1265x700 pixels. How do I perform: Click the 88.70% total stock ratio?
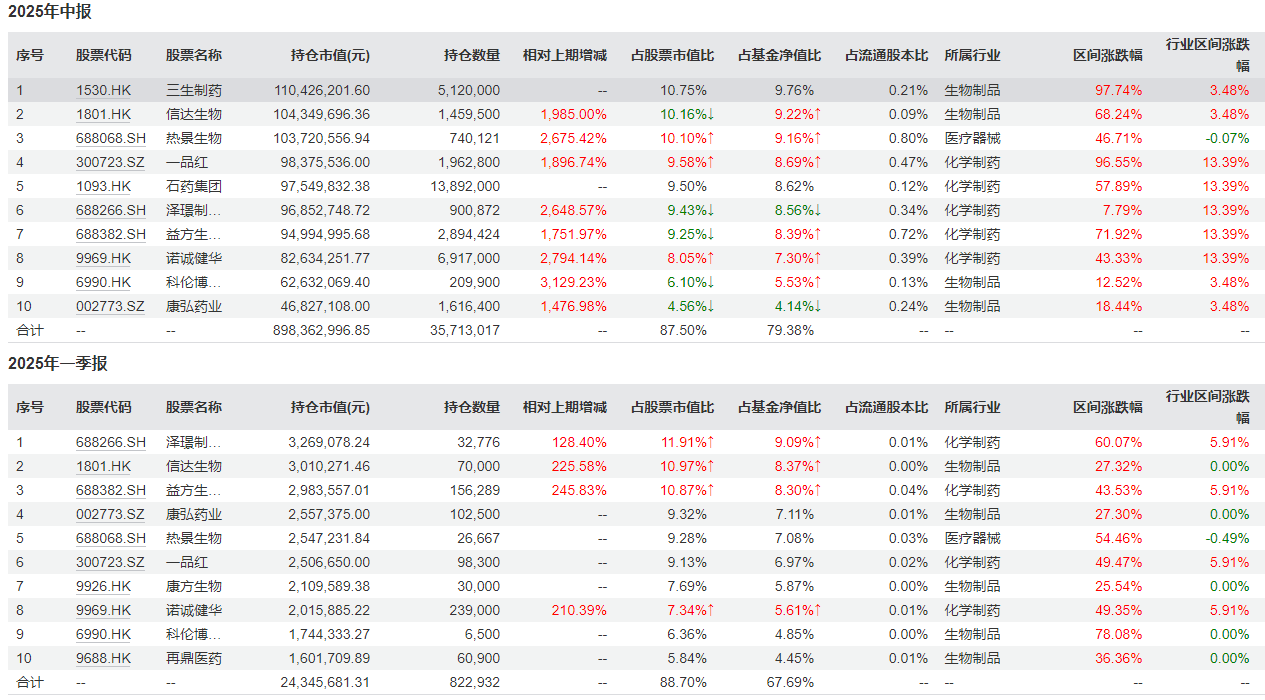click(684, 682)
